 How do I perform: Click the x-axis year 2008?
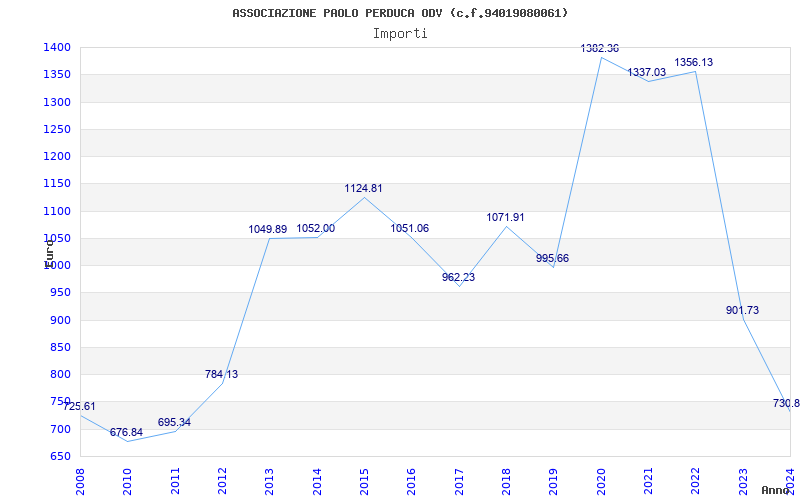click(x=80, y=481)
